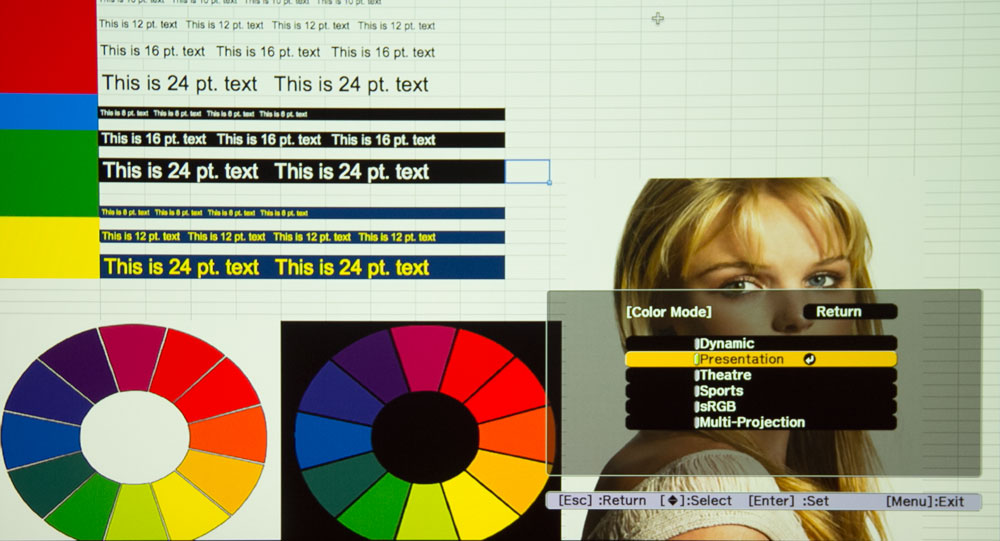Screen dimensions: 1000x541
Task: Switch to the sRGB color mode
Action: click(x=761, y=406)
